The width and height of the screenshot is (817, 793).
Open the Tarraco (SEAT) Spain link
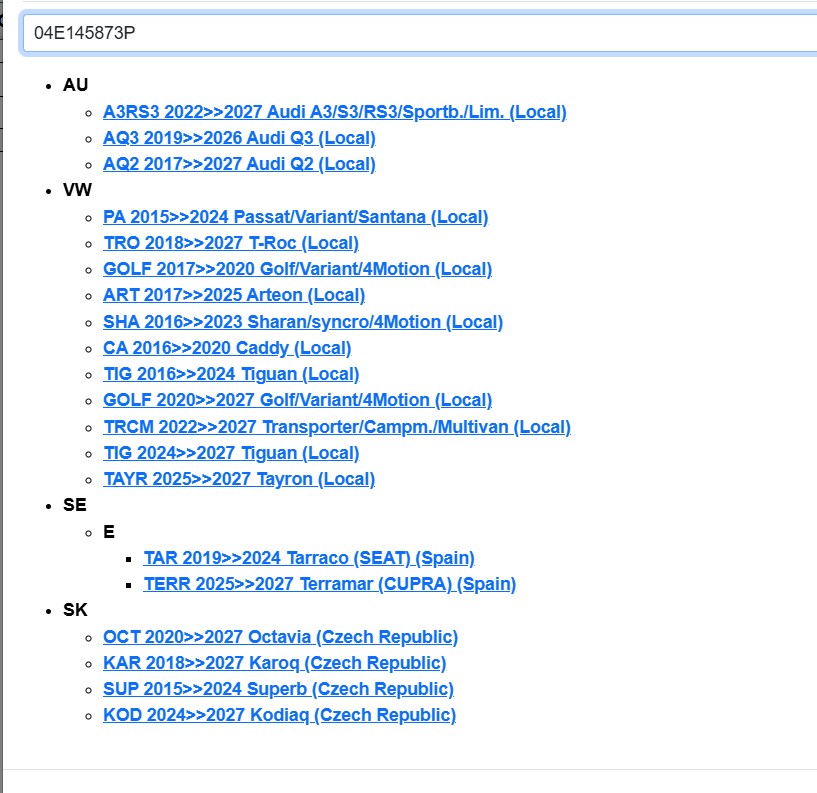pos(309,558)
